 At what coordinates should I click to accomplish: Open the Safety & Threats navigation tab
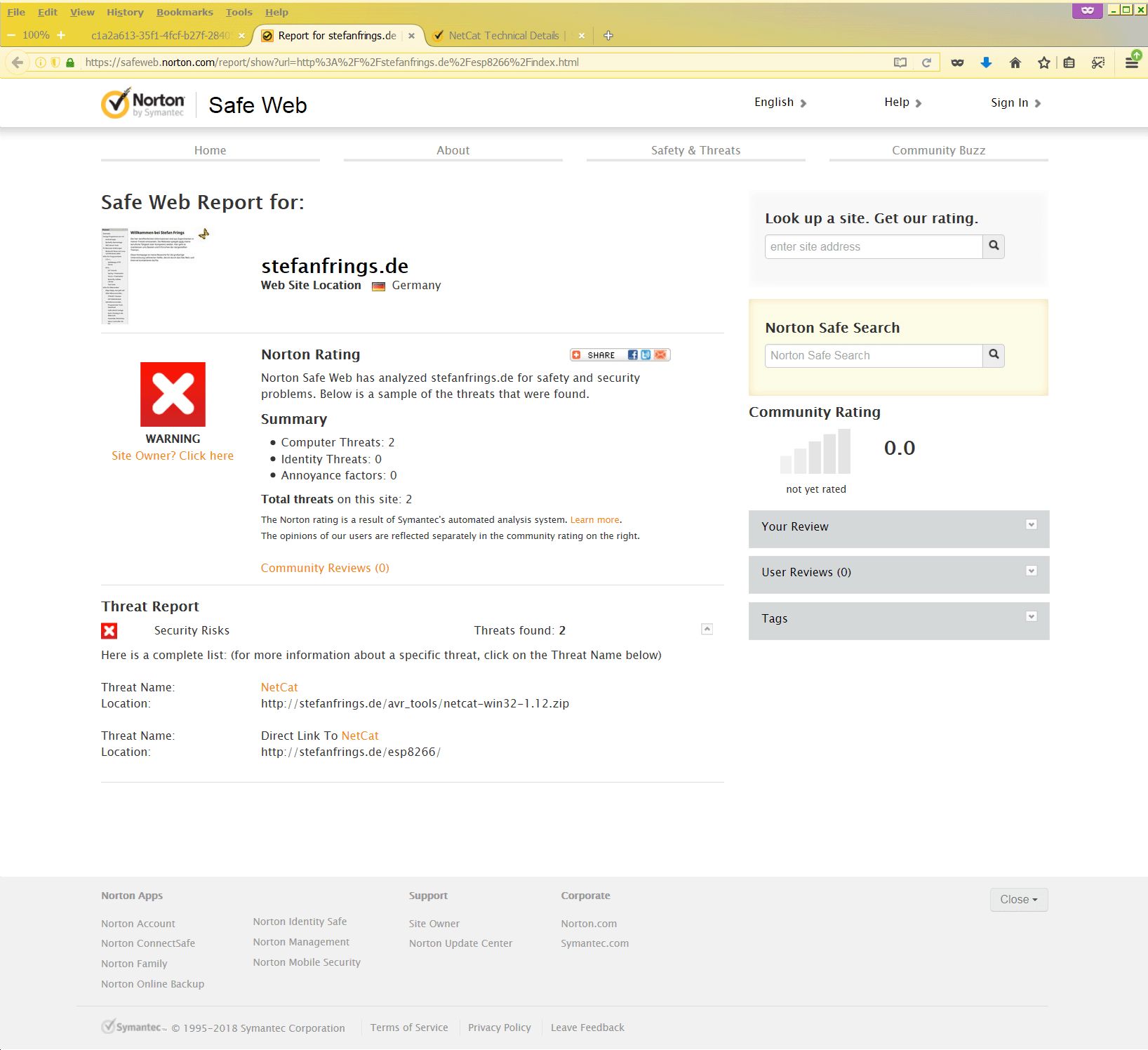696,150
